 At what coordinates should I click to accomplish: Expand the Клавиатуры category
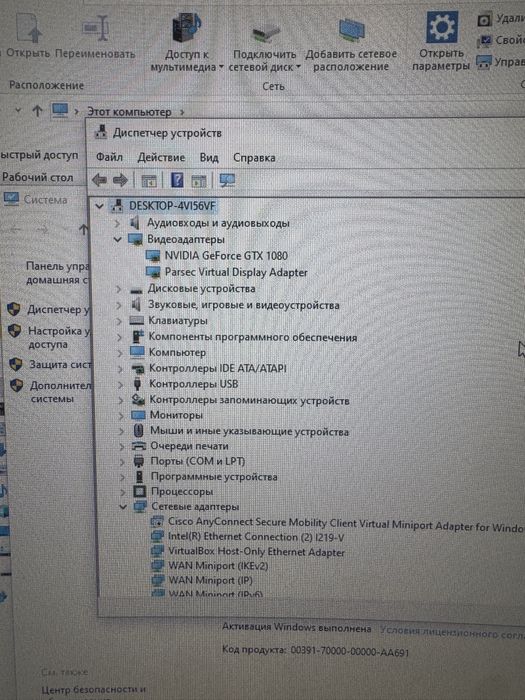pos(118,321)
